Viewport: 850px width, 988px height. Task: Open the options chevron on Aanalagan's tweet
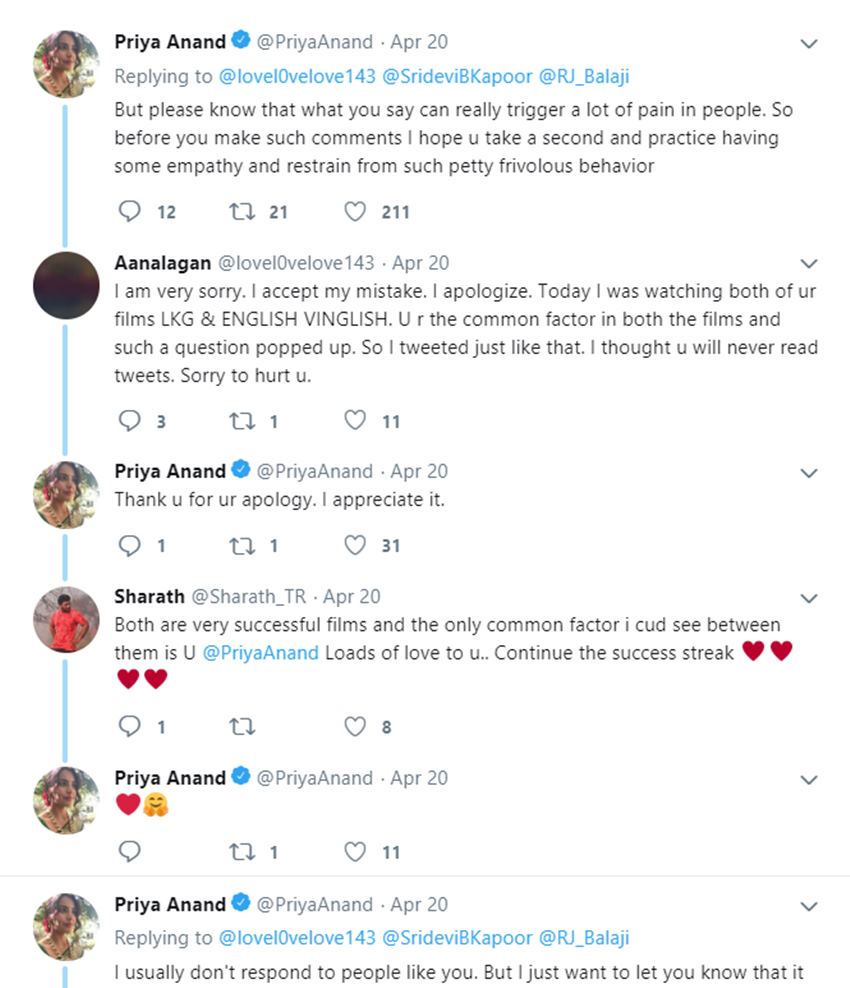[x=810, y=264]
